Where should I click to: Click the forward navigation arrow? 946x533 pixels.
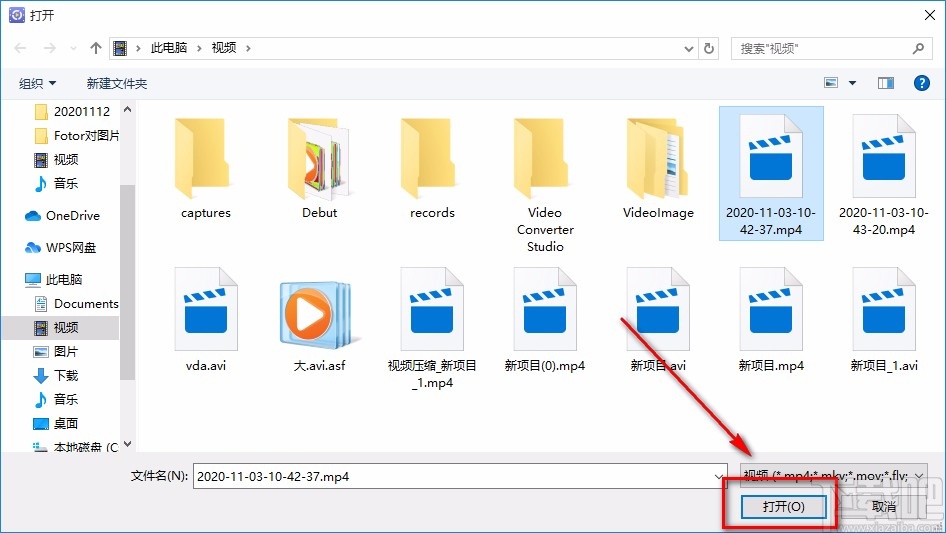pyautogui.click(x=49, y=48)
